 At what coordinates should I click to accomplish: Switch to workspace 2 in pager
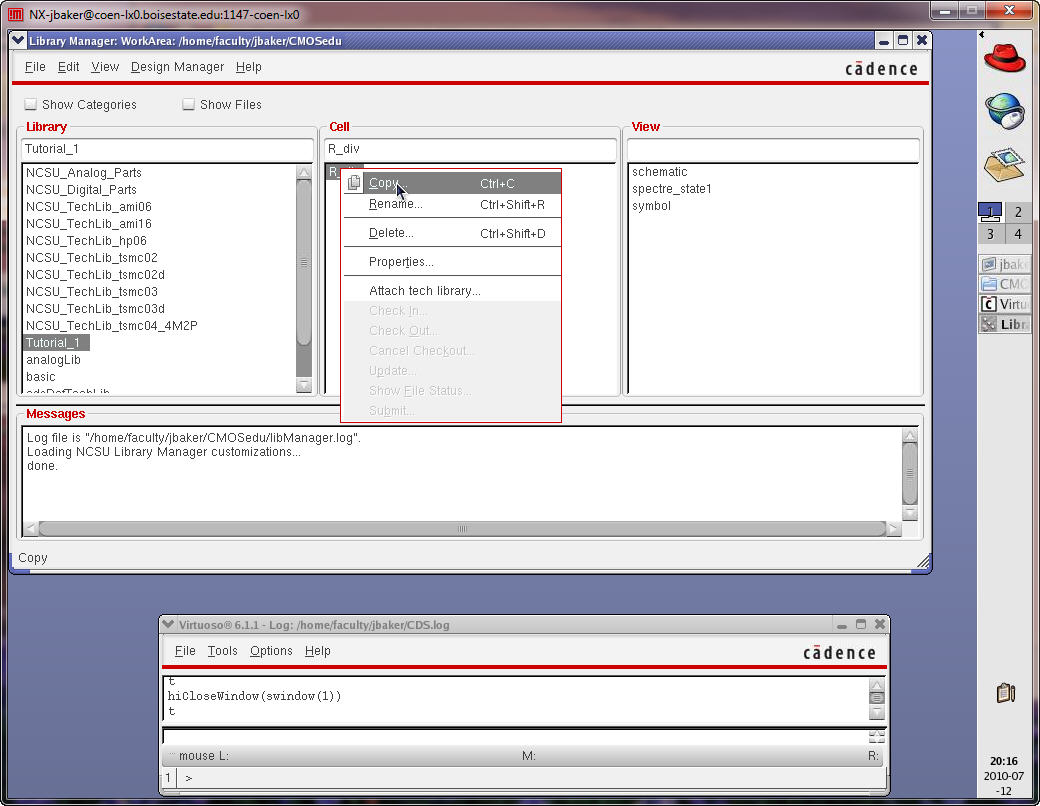(x=1017, y=212)
